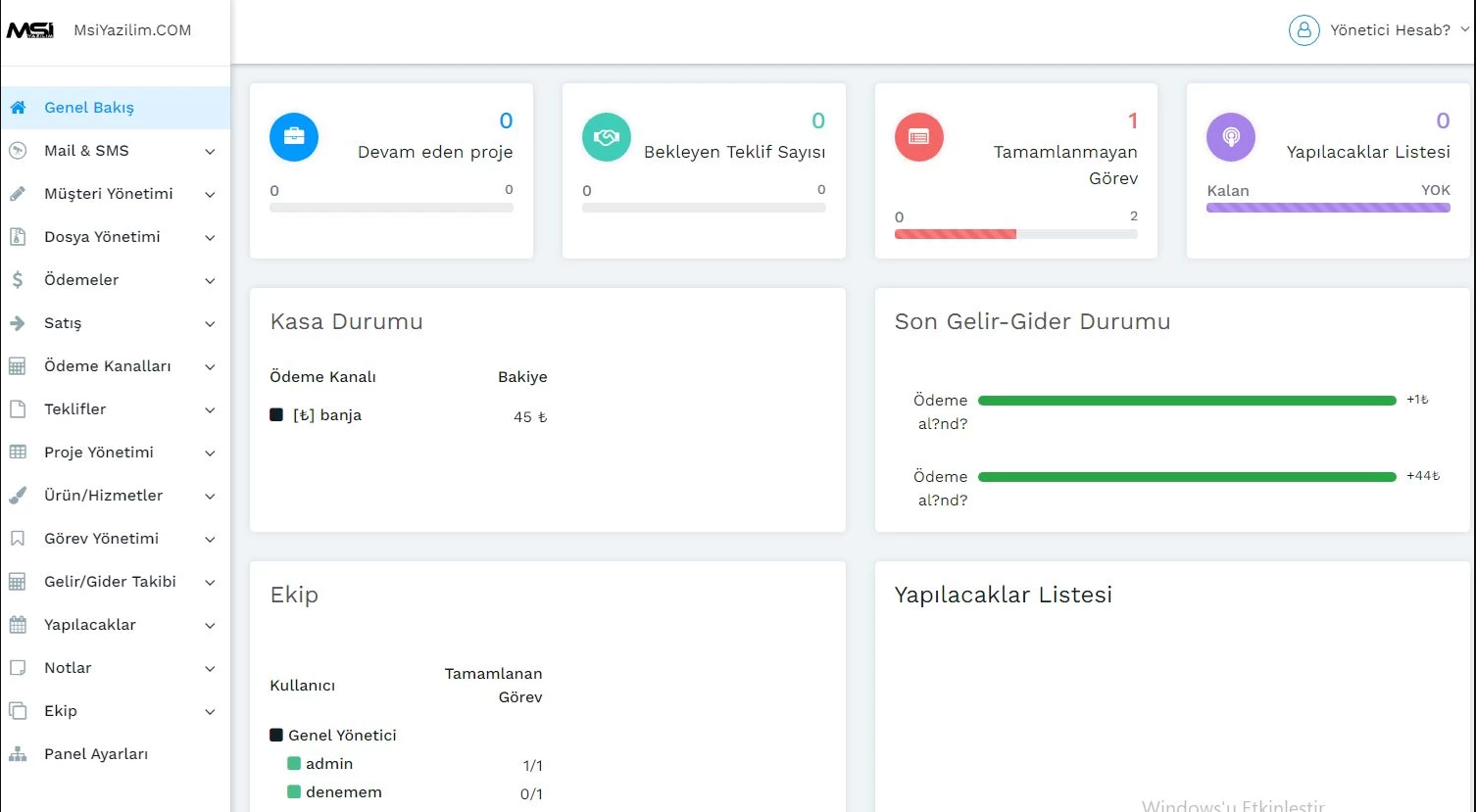This screenshot has width=1476, height=812.
Task: Click the green handshake offers icon
Action: [x=606, y=137]
